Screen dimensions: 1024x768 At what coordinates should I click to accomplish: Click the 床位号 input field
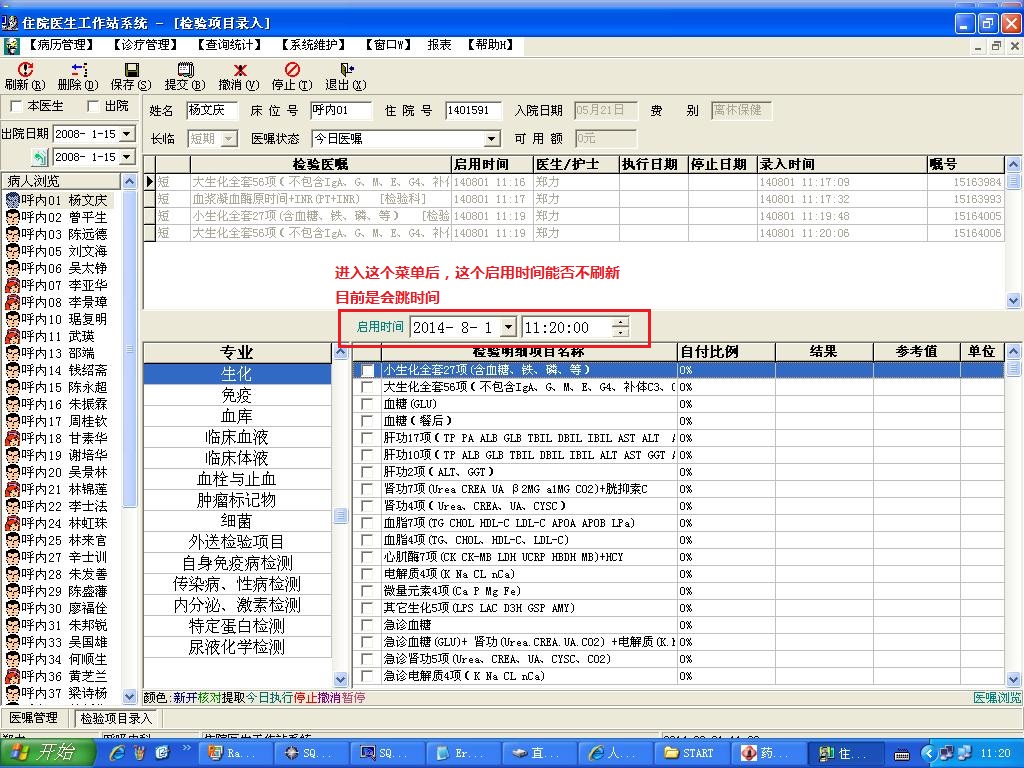(341, 110)
